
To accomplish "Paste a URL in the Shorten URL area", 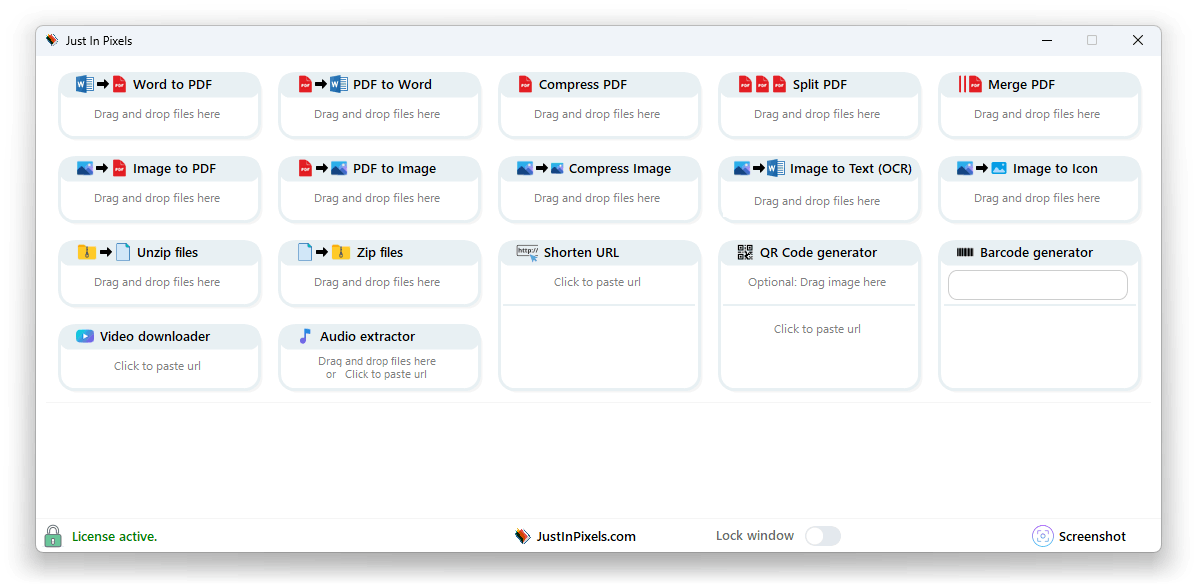I will pos(597,282).
